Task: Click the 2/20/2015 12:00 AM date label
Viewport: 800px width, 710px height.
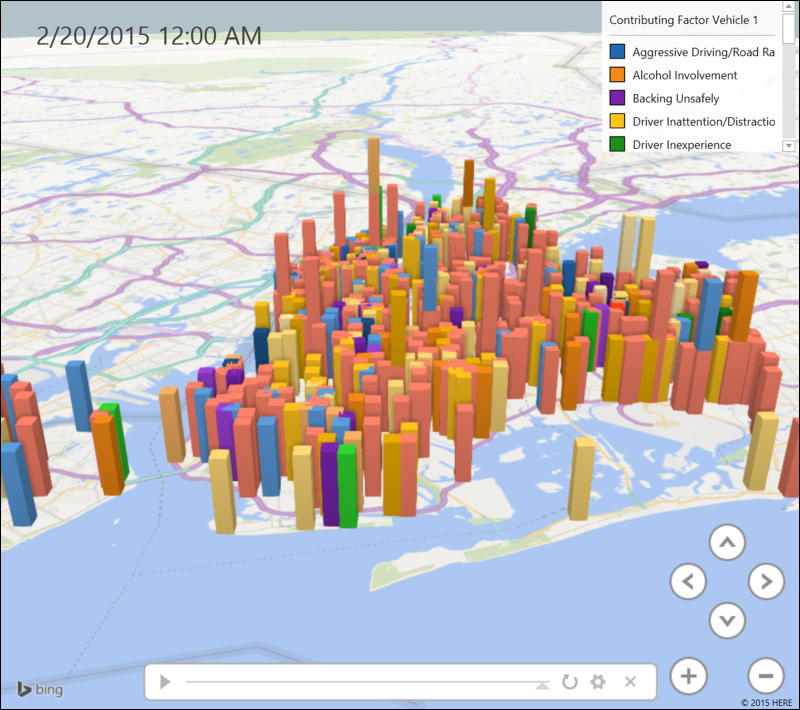Action: pos(148,36)
